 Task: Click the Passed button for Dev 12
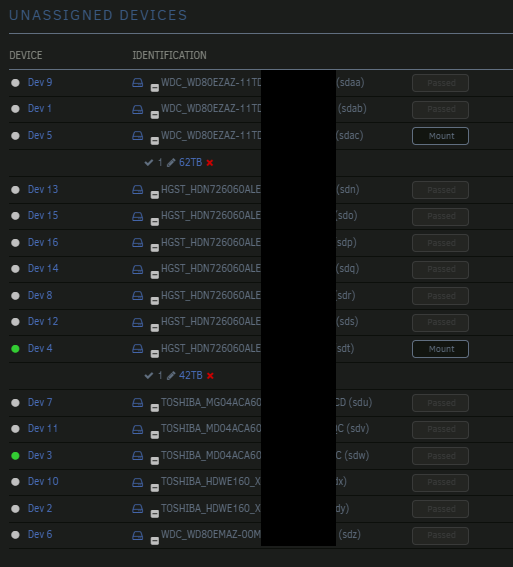(440, 323)
